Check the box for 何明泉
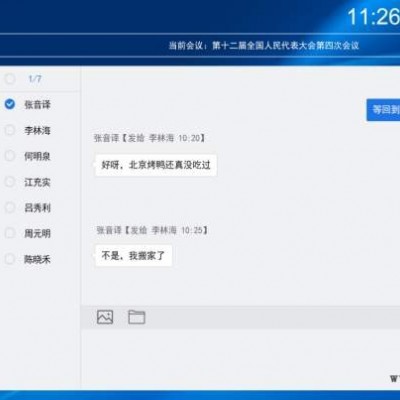Screen dimensions: 400x400 coord(10,156)
